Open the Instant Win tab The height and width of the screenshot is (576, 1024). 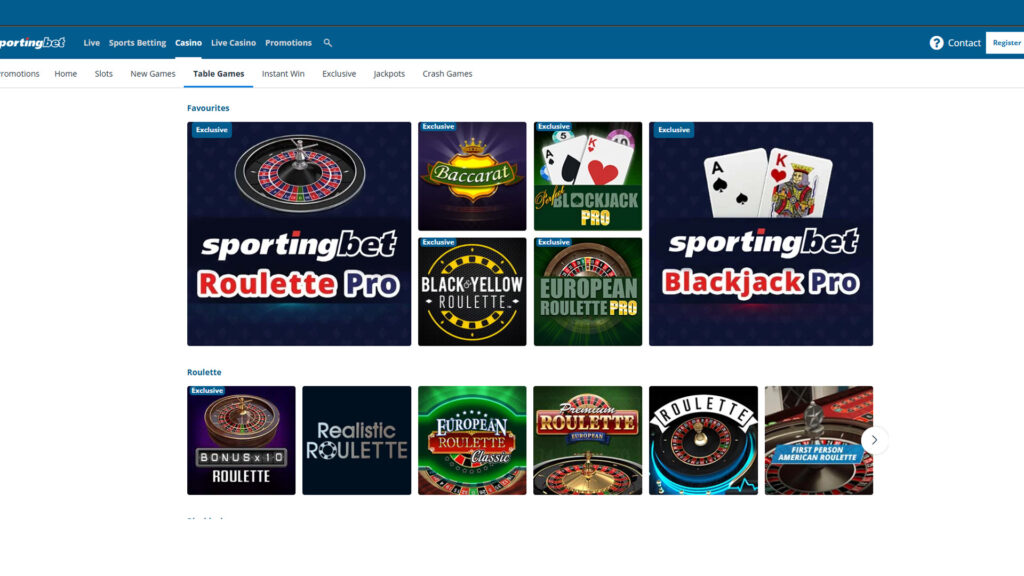[x=283, y=74]
